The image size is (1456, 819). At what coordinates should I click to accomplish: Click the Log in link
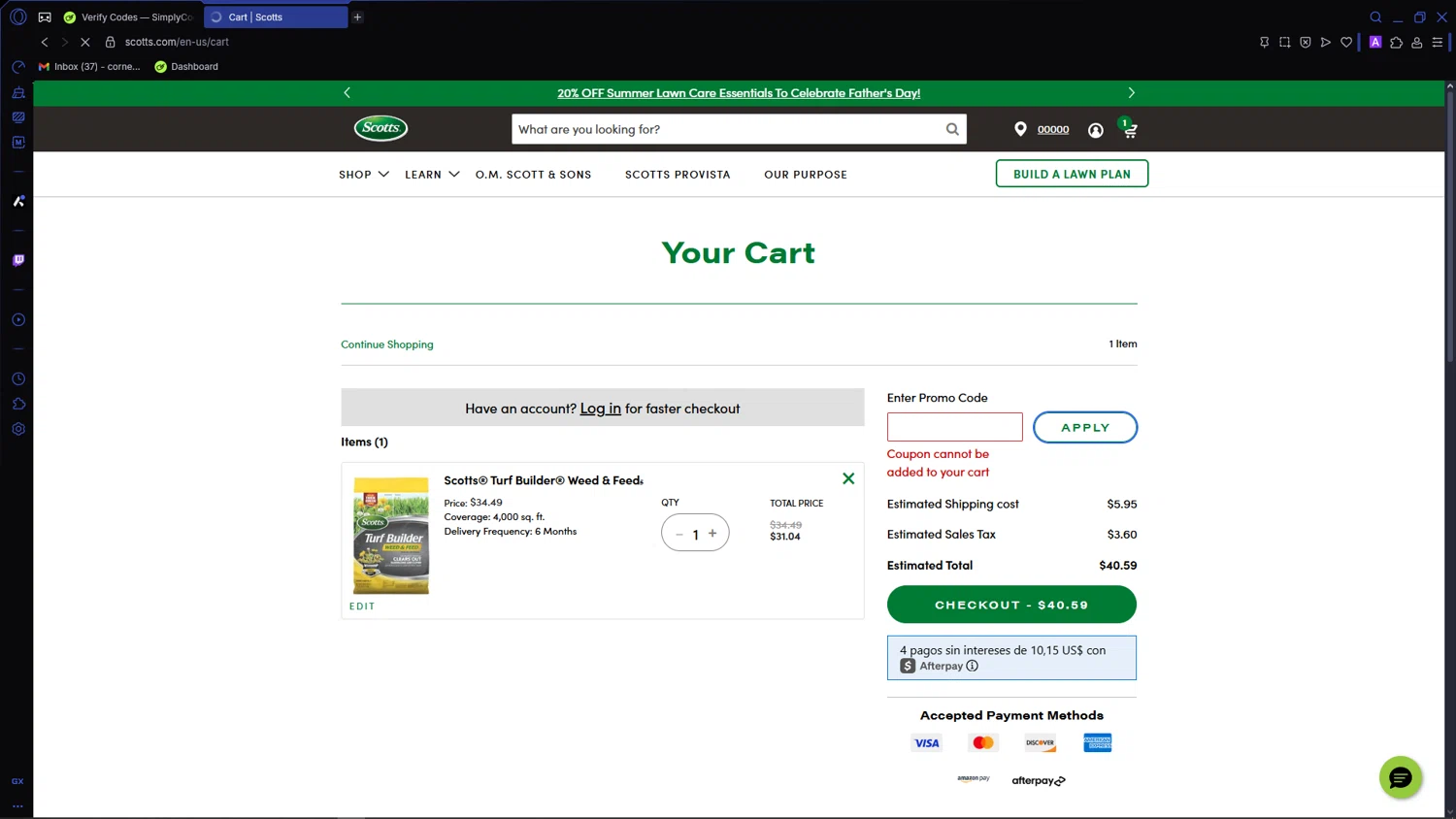coord(600,409)
